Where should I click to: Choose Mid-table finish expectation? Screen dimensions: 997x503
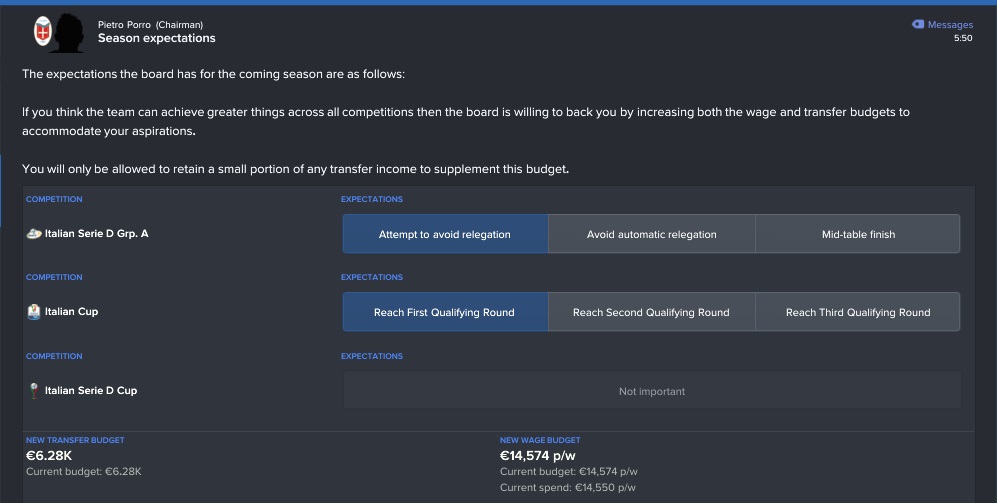point(858,234)
